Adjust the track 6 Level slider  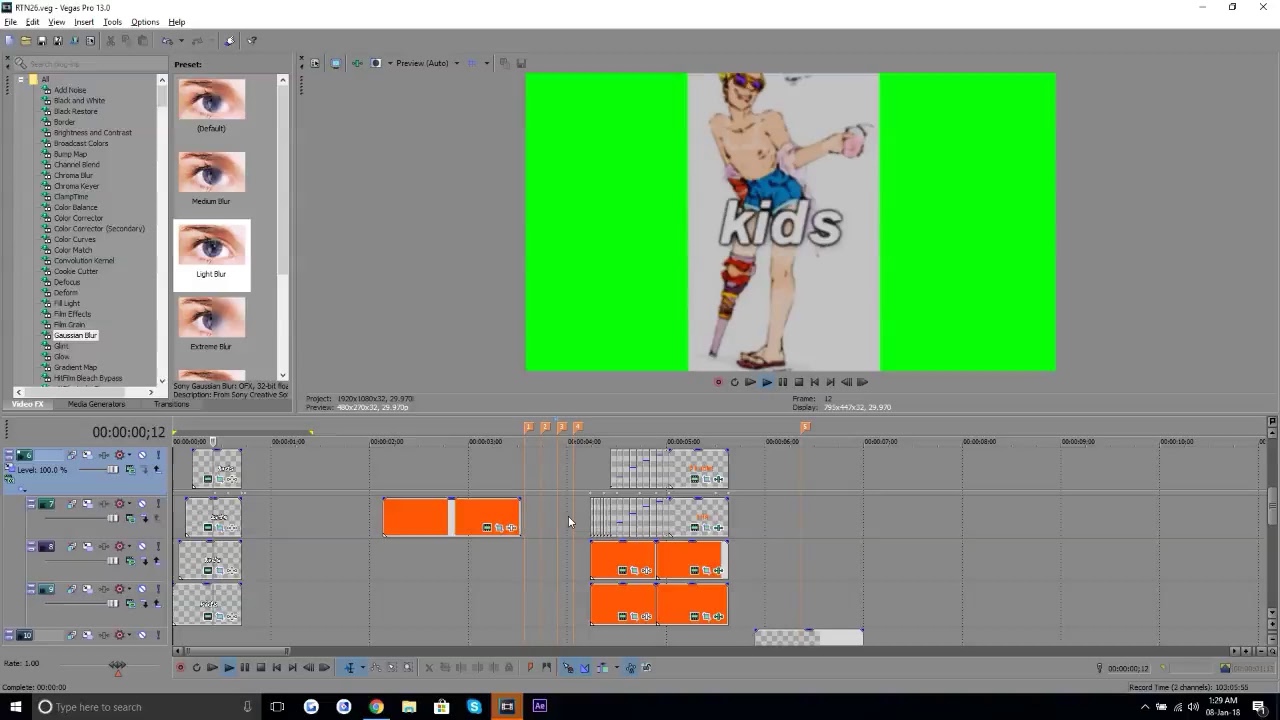[x=112, y=469]
